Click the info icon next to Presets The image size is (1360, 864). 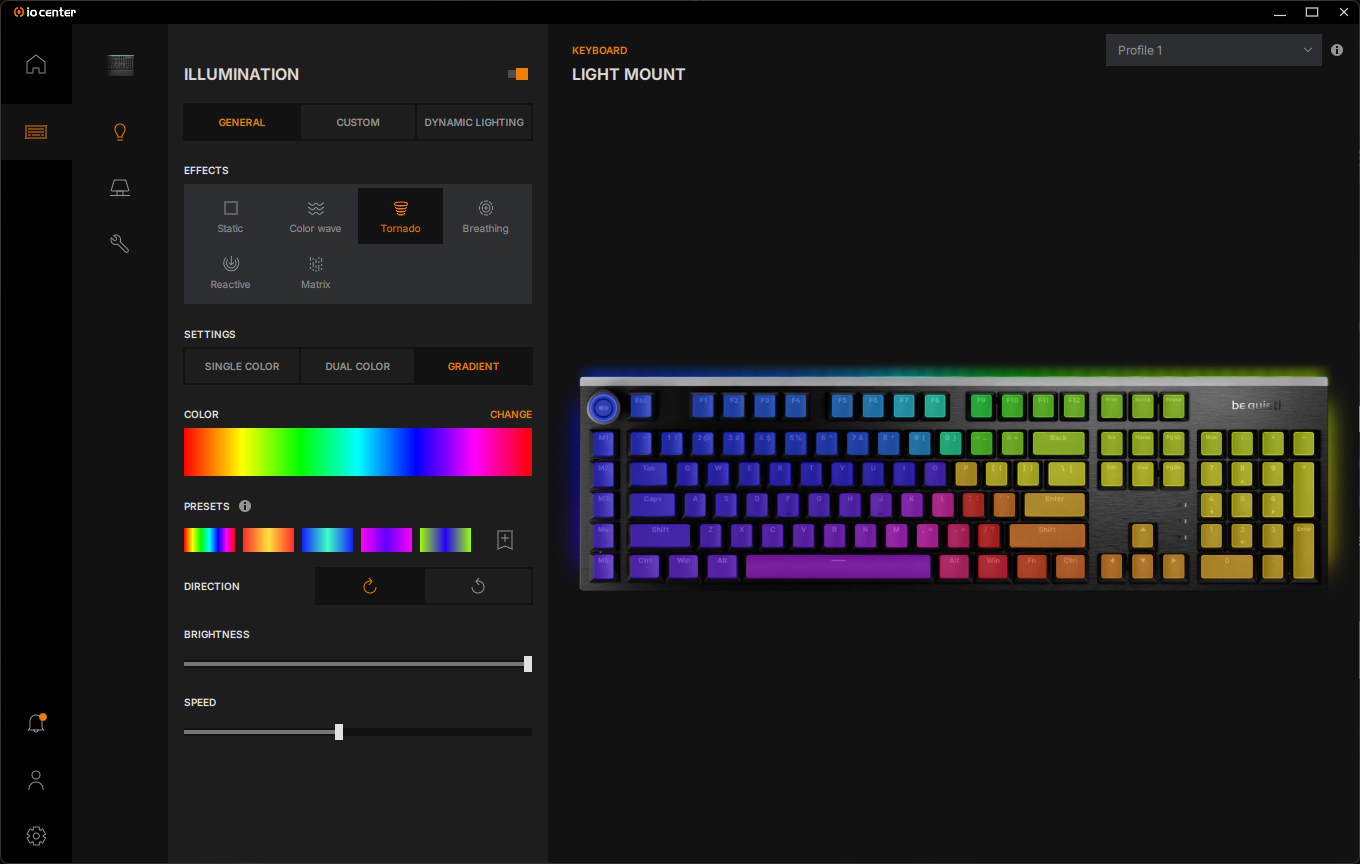245,507
